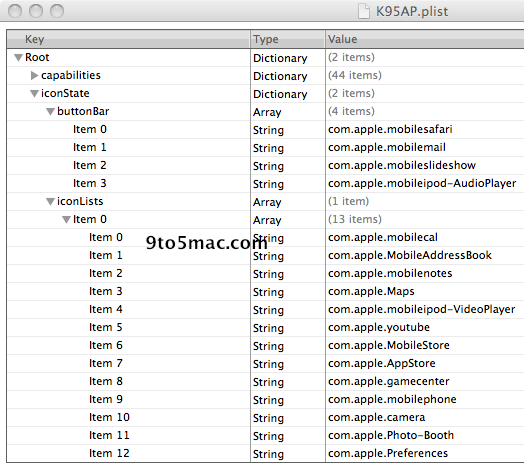The image size is (524, 468).
Task: Collapse the iconState dictionary
Action: (34, 94)
